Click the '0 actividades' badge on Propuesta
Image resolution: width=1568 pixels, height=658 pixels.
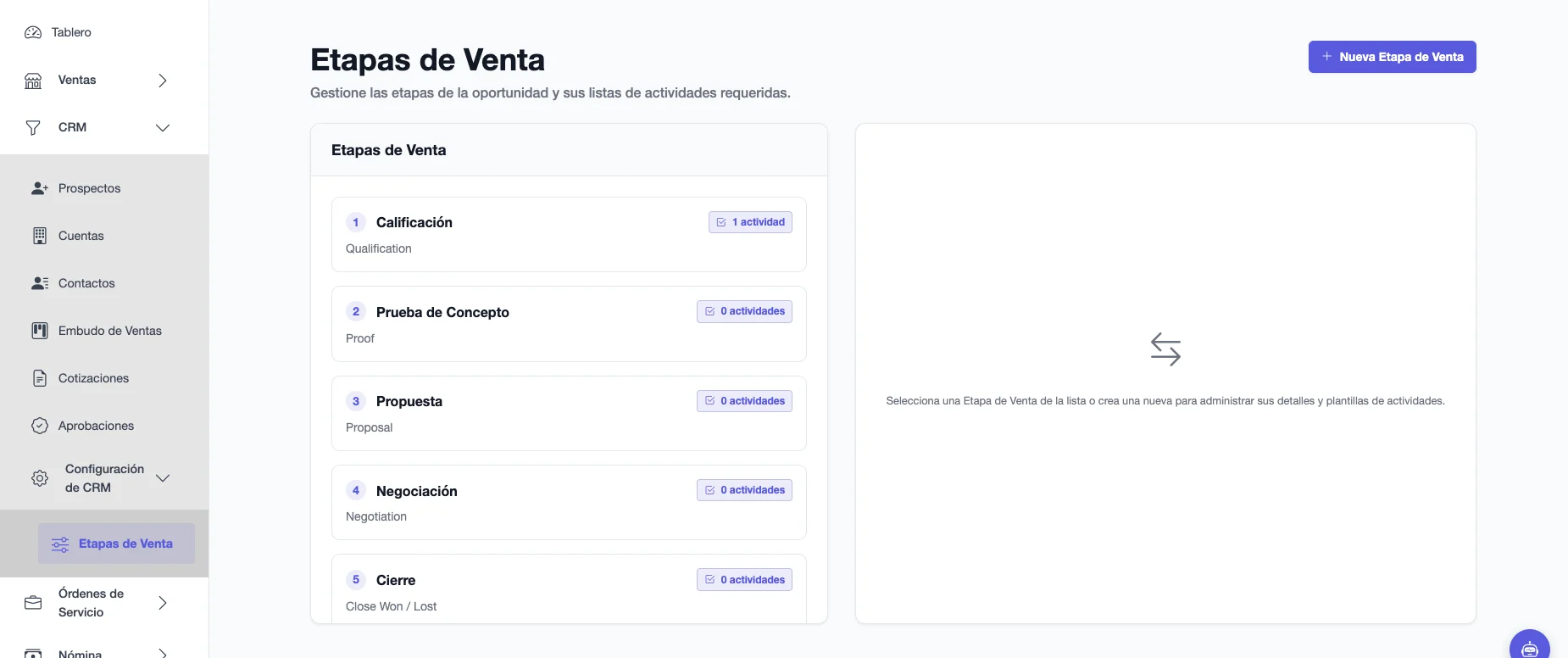744,401
